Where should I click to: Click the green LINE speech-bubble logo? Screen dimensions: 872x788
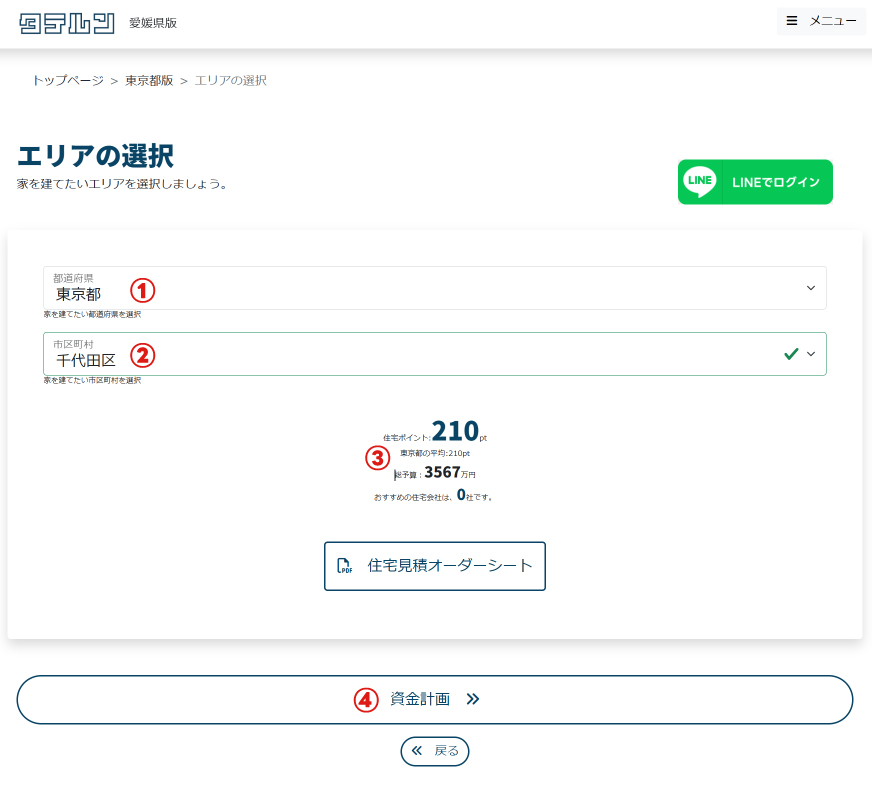[700, 182]
